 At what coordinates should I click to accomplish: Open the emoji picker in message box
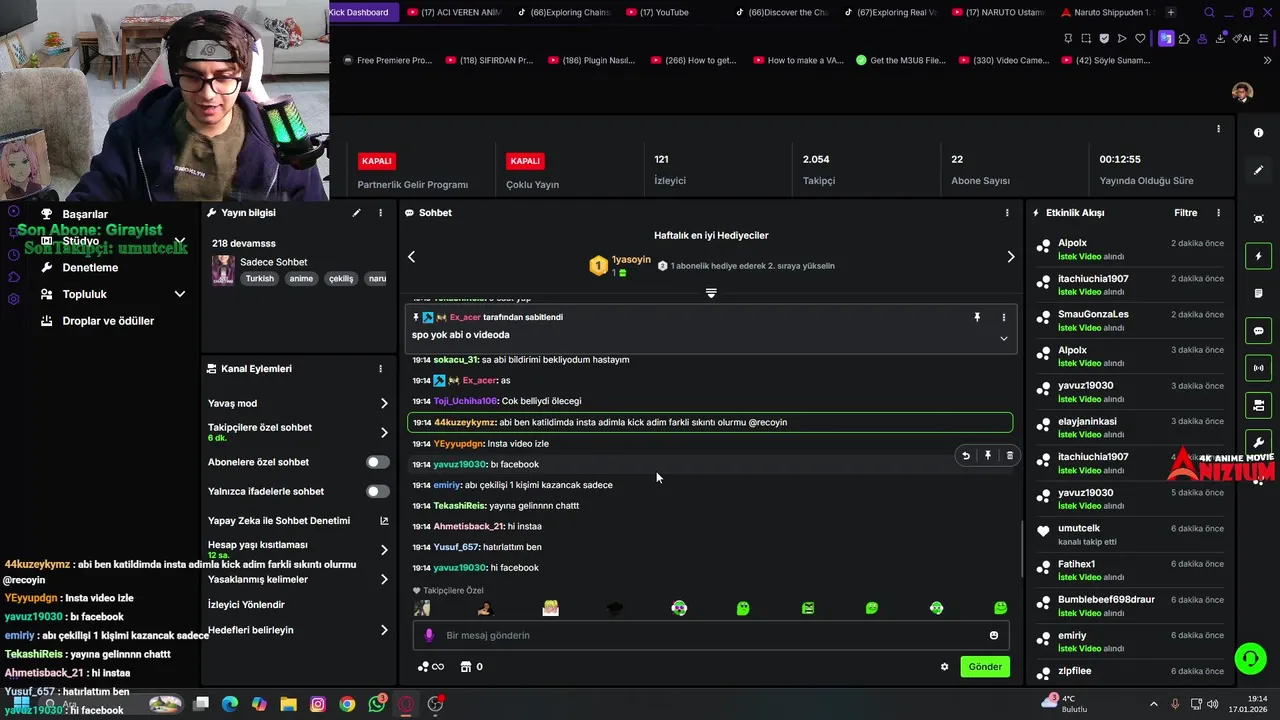point(994,635)
